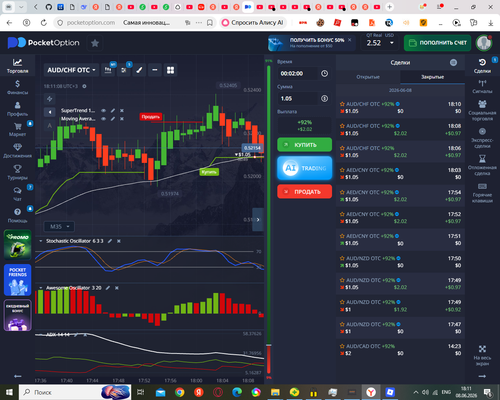Remove the Stochastic Oscillator indicator

(x=119, y=241)
